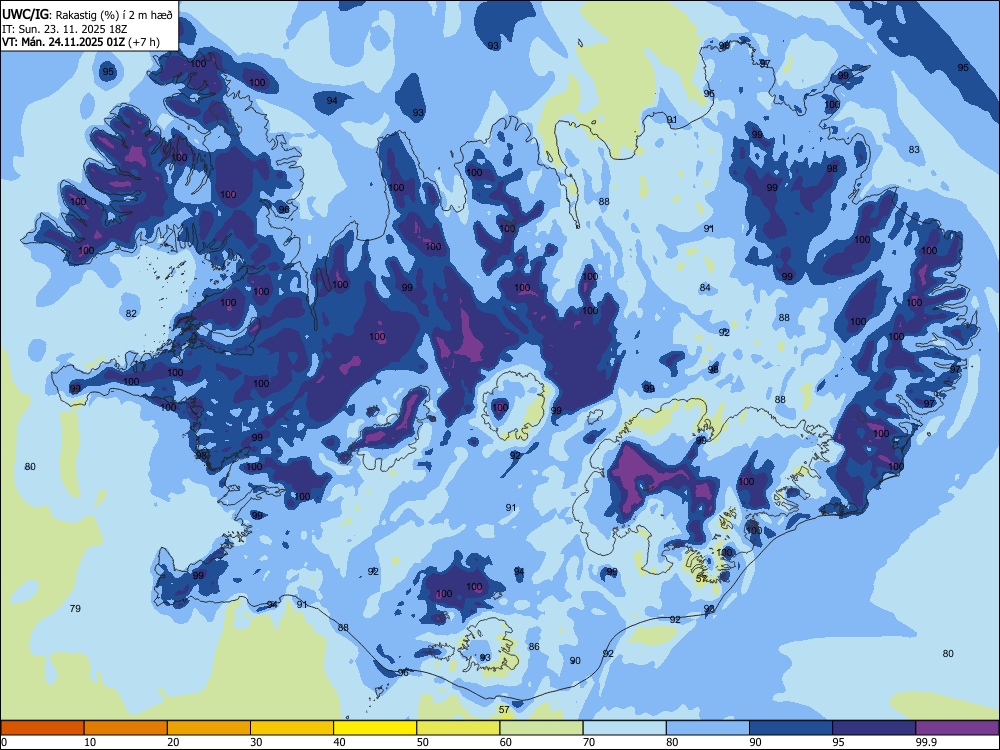The height and width of the screenshot is (750, 1000).
Task: Click the legend scale label '0'
Action: coord(4,742)
